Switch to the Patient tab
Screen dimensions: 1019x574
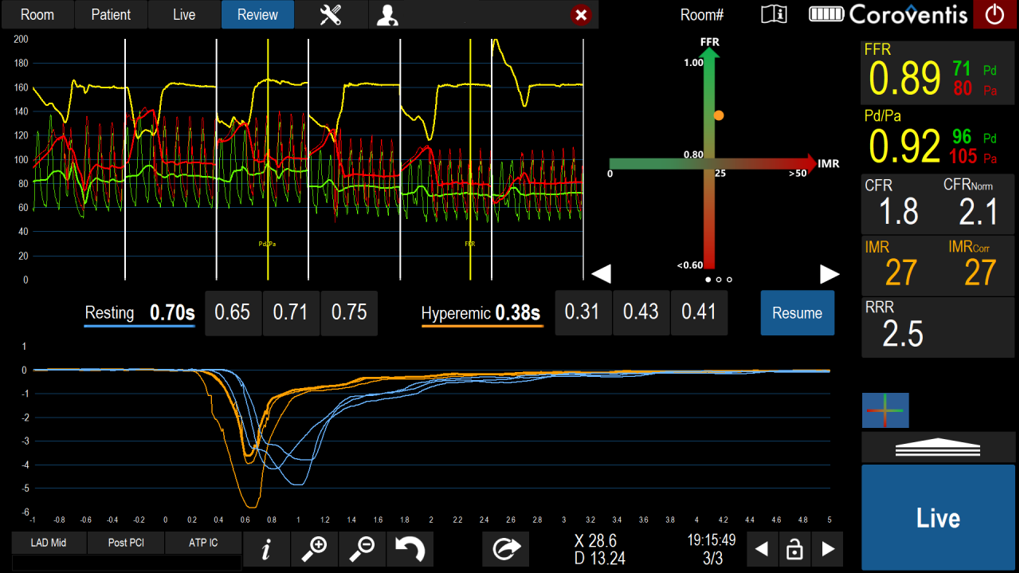(x=111, y=15)
